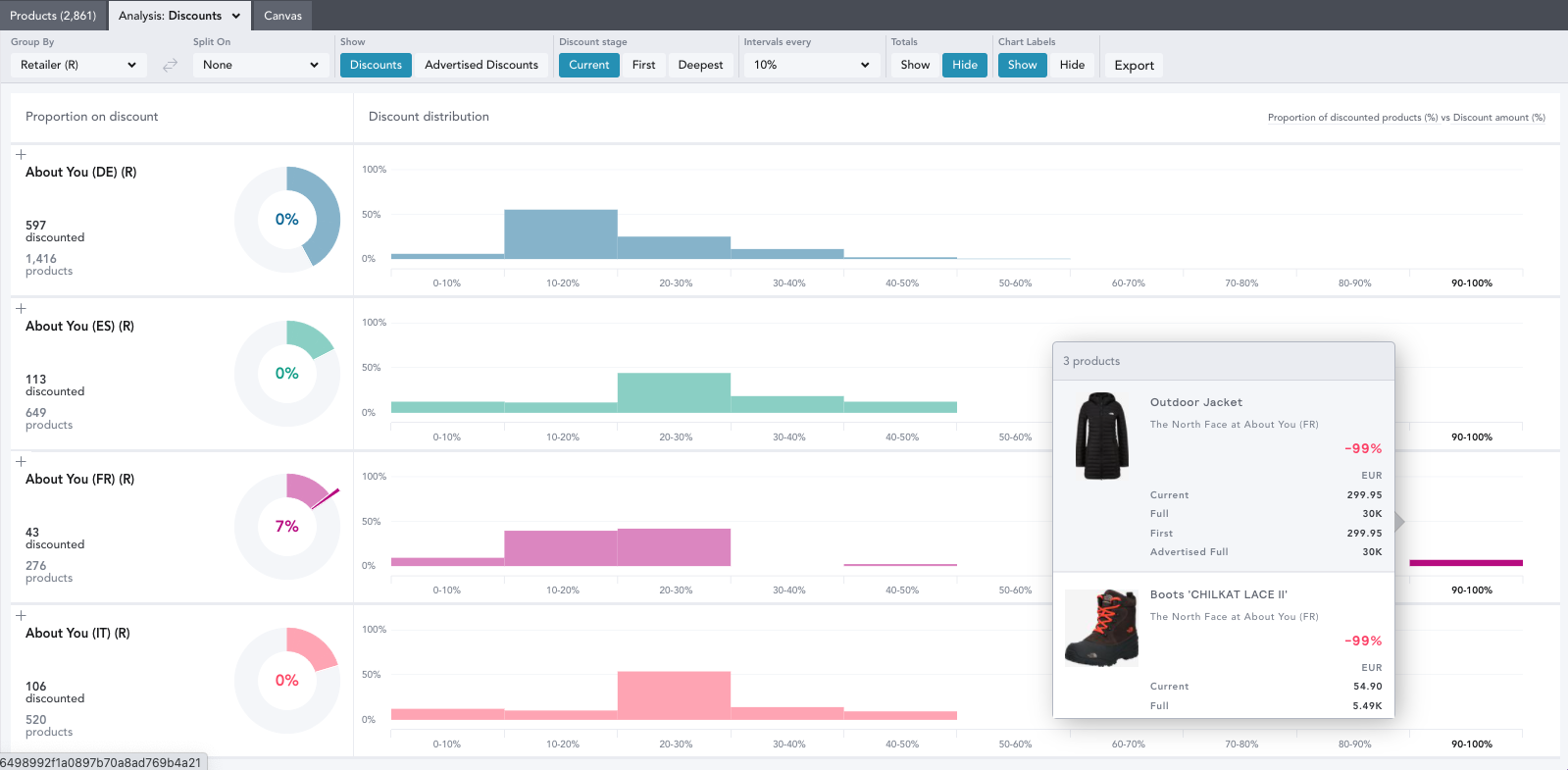Click the 90-100% magenta bar for FR
This screenshot has height=770, width=1568.
1465,563
